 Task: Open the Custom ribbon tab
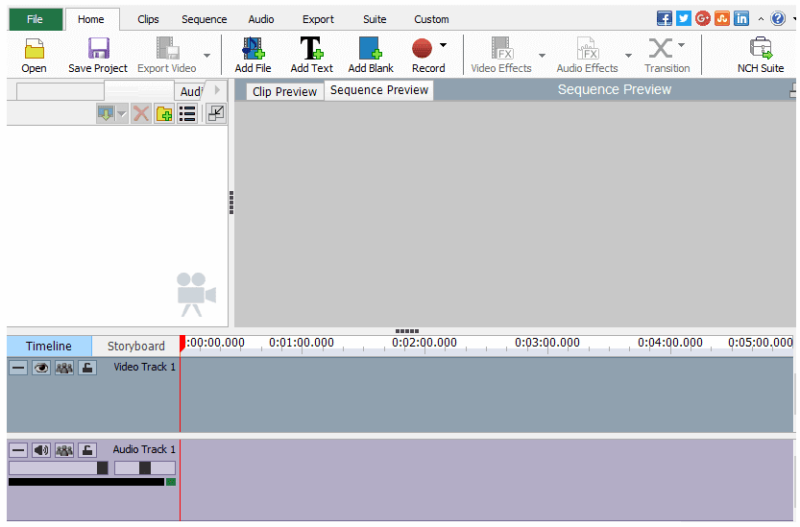coord(431,19)
